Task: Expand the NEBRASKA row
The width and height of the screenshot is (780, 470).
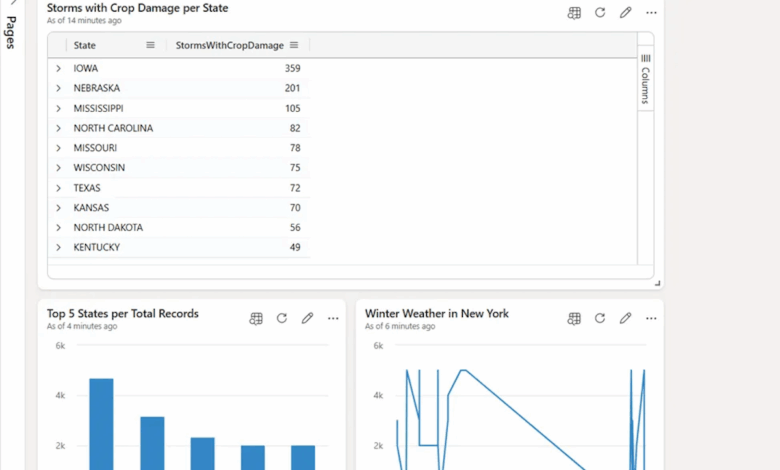Action: click(59, 88)
